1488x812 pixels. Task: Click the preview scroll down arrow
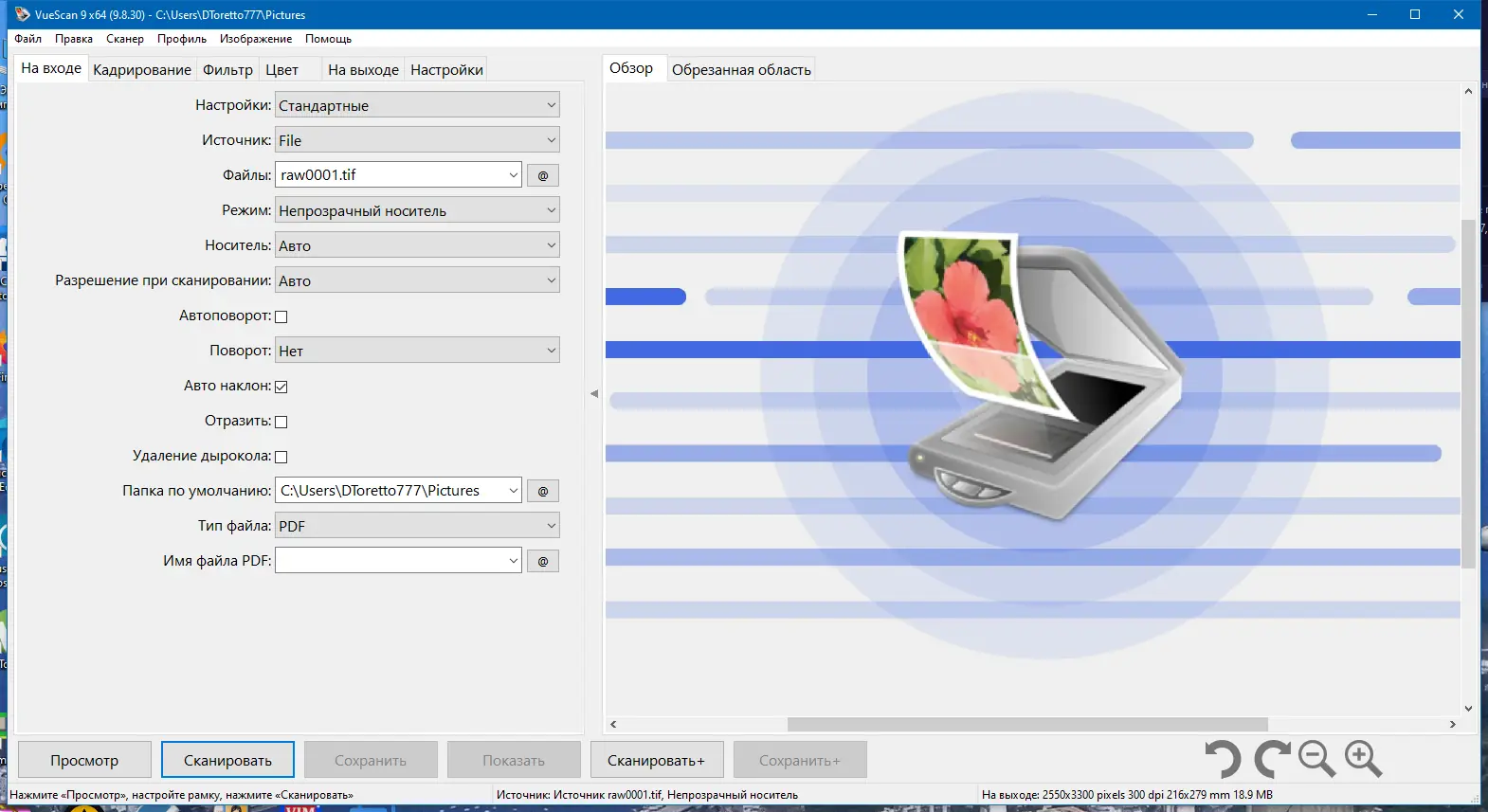point(1468,708)
